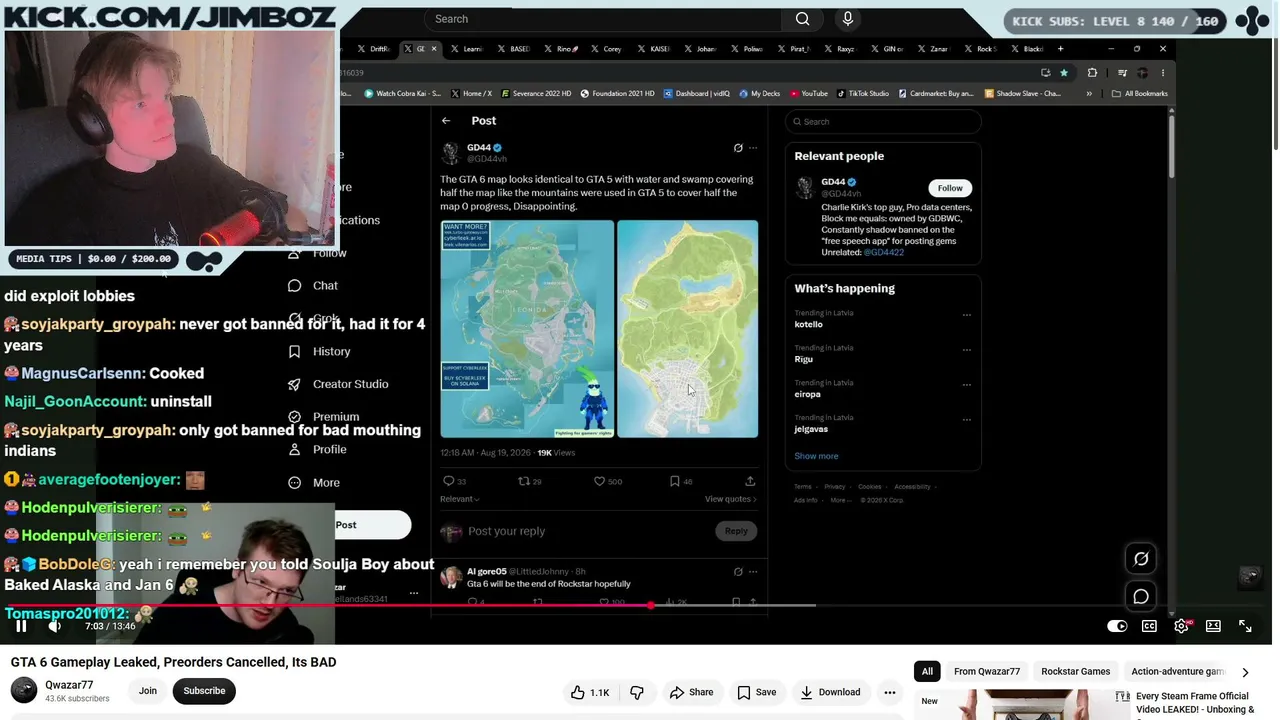Click the Download button
The width and height of the screenshot is (1280, 720).
[830, 692]
